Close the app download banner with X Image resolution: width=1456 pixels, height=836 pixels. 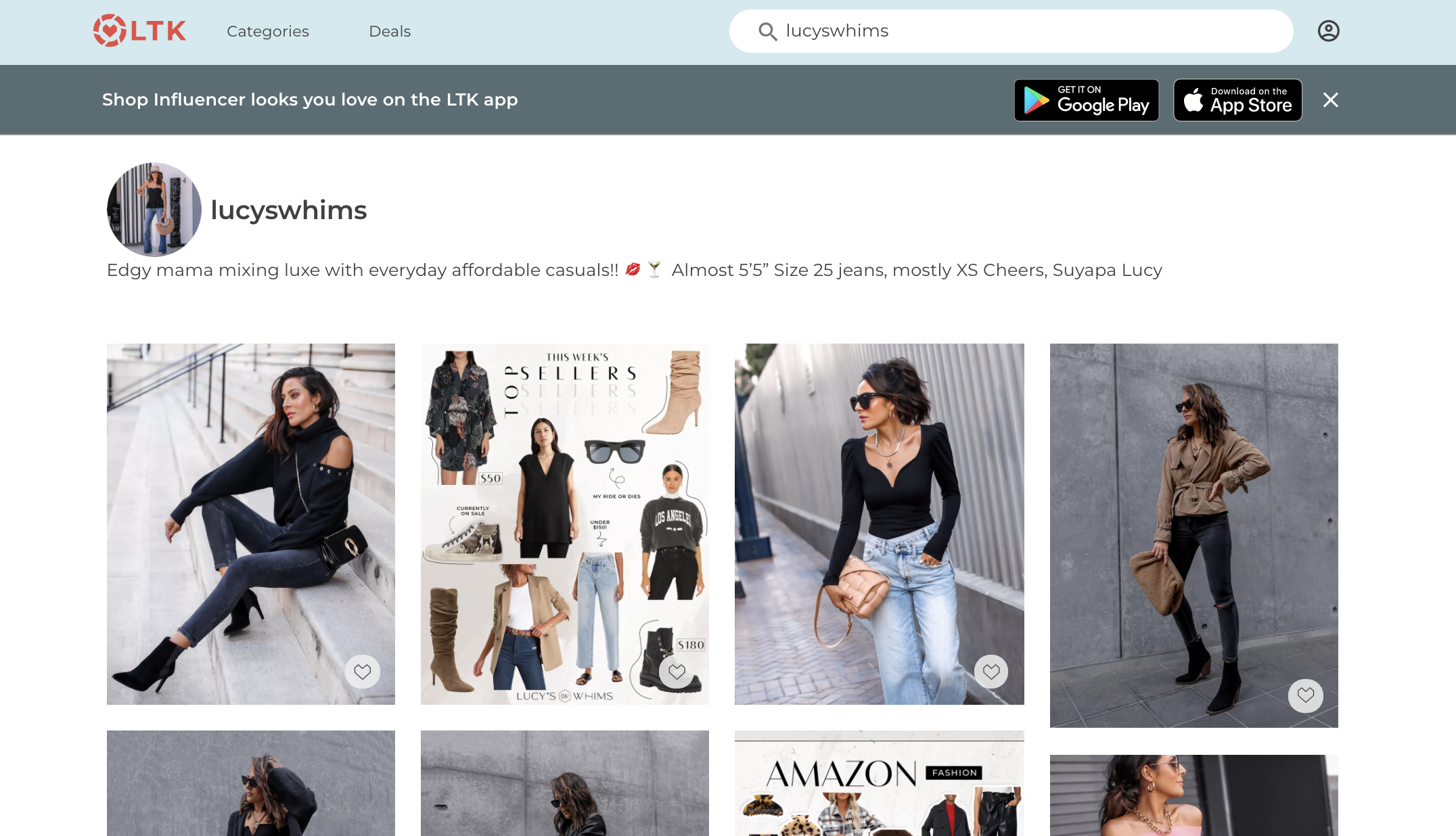coord(1331,99)
